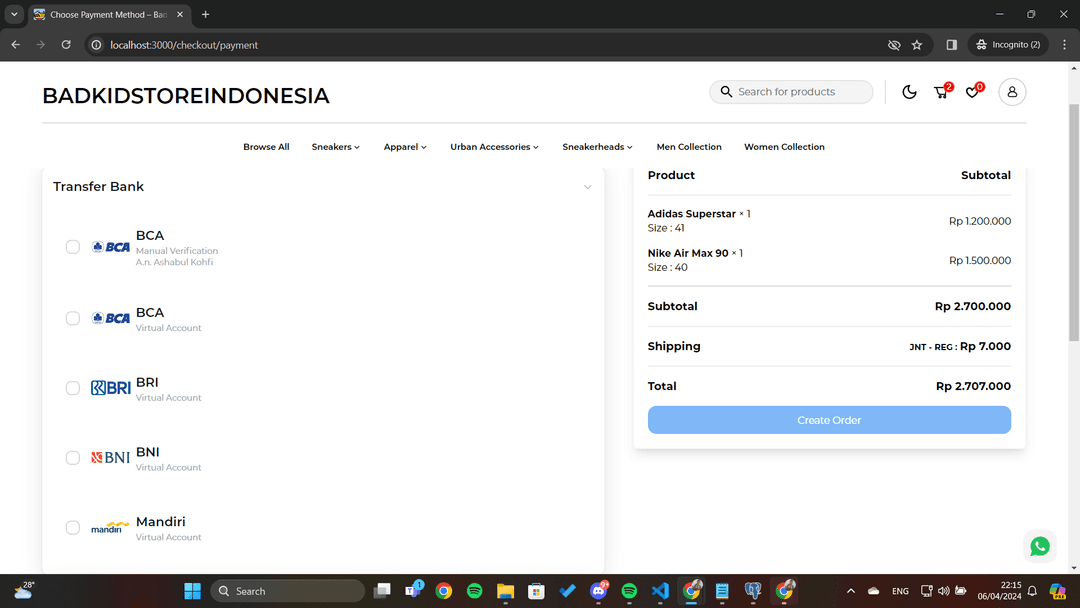
Task: Choose the BNI Virtual Account checkbox
Action: [73, 458]
